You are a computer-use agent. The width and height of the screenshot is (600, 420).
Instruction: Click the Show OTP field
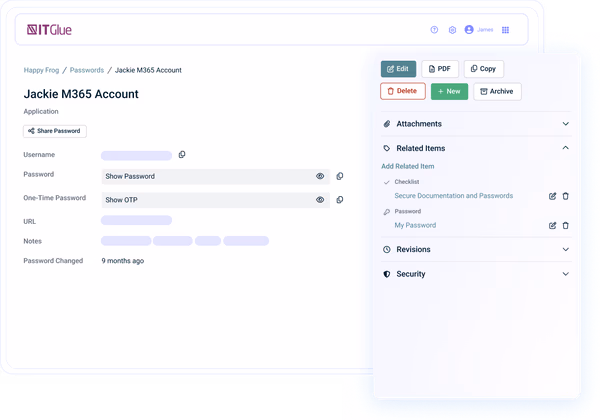coord(215,200)
